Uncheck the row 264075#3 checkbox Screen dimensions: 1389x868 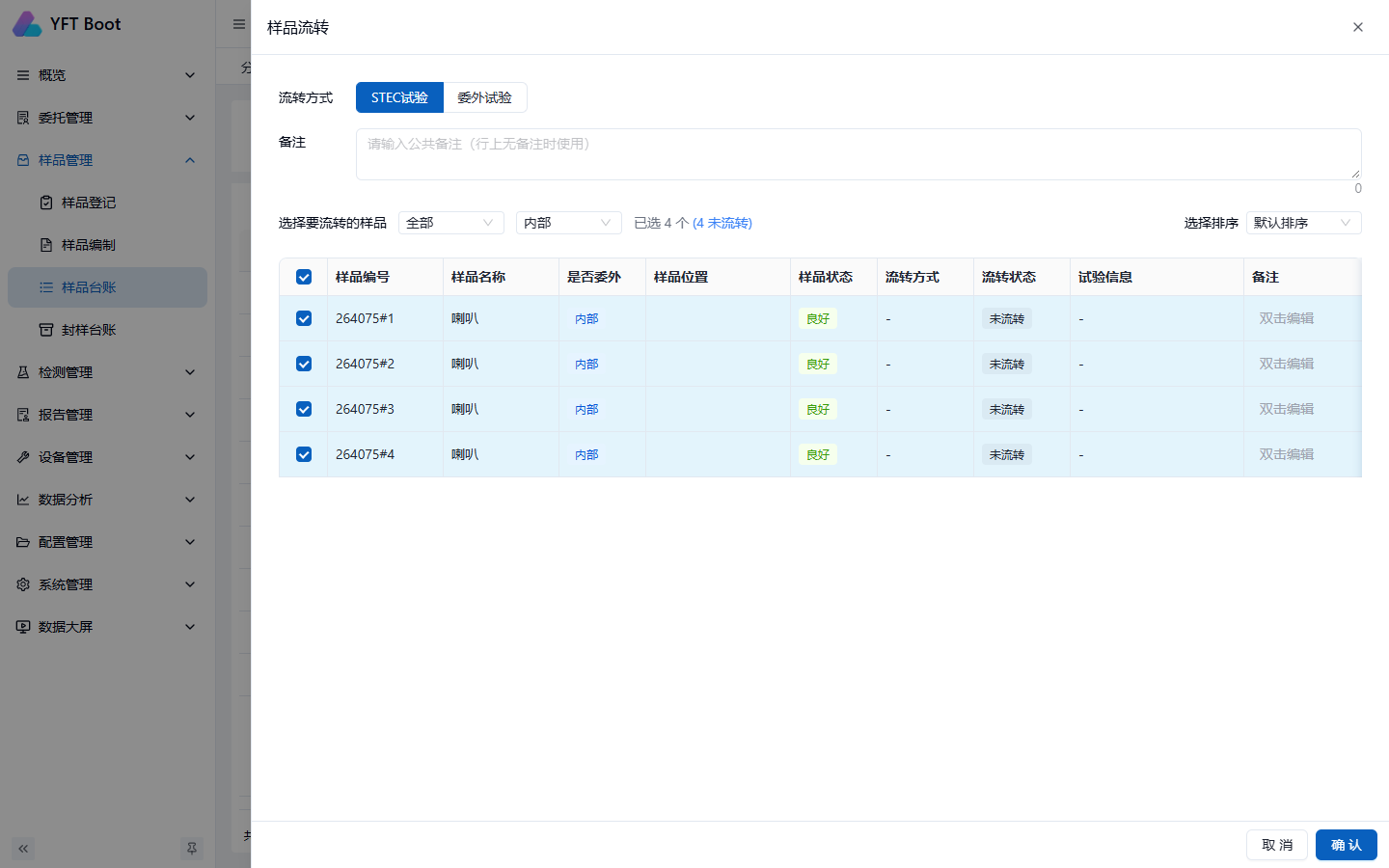pyautogui.click(x=304, y=409)
